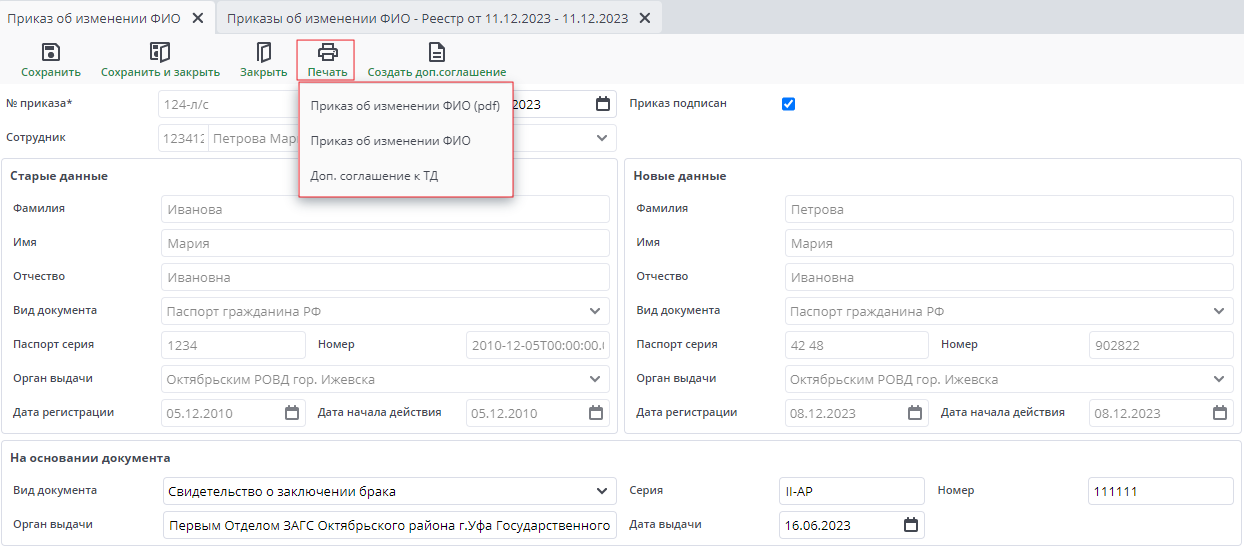Click the Save and close (Сохранить и закрыть) icon
This screenshot has height=551, width=1244.
160,52
